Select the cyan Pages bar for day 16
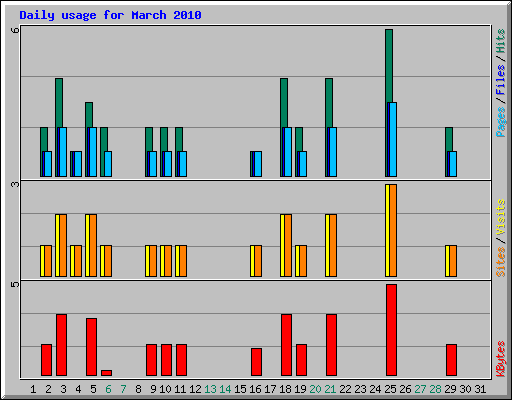Image resolution: width=512 pixels, height=400 pixels. 258,164
